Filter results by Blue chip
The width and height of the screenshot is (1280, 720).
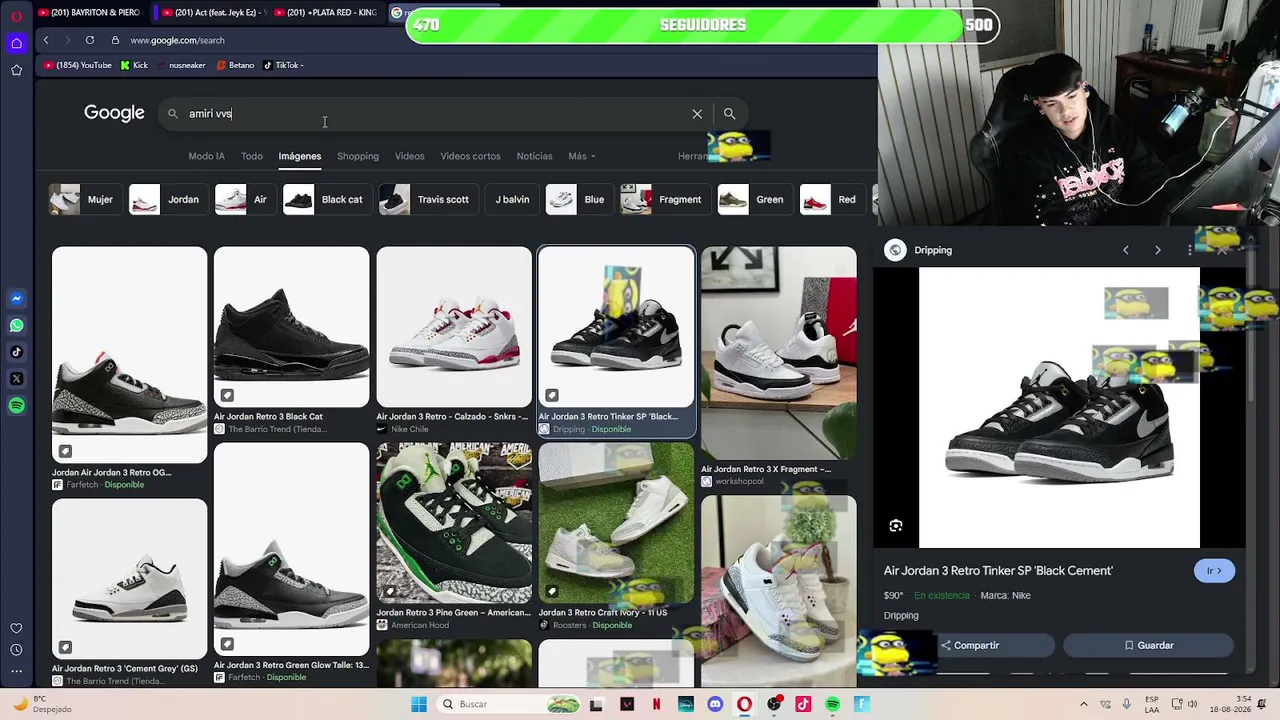[x=579, y=199]
